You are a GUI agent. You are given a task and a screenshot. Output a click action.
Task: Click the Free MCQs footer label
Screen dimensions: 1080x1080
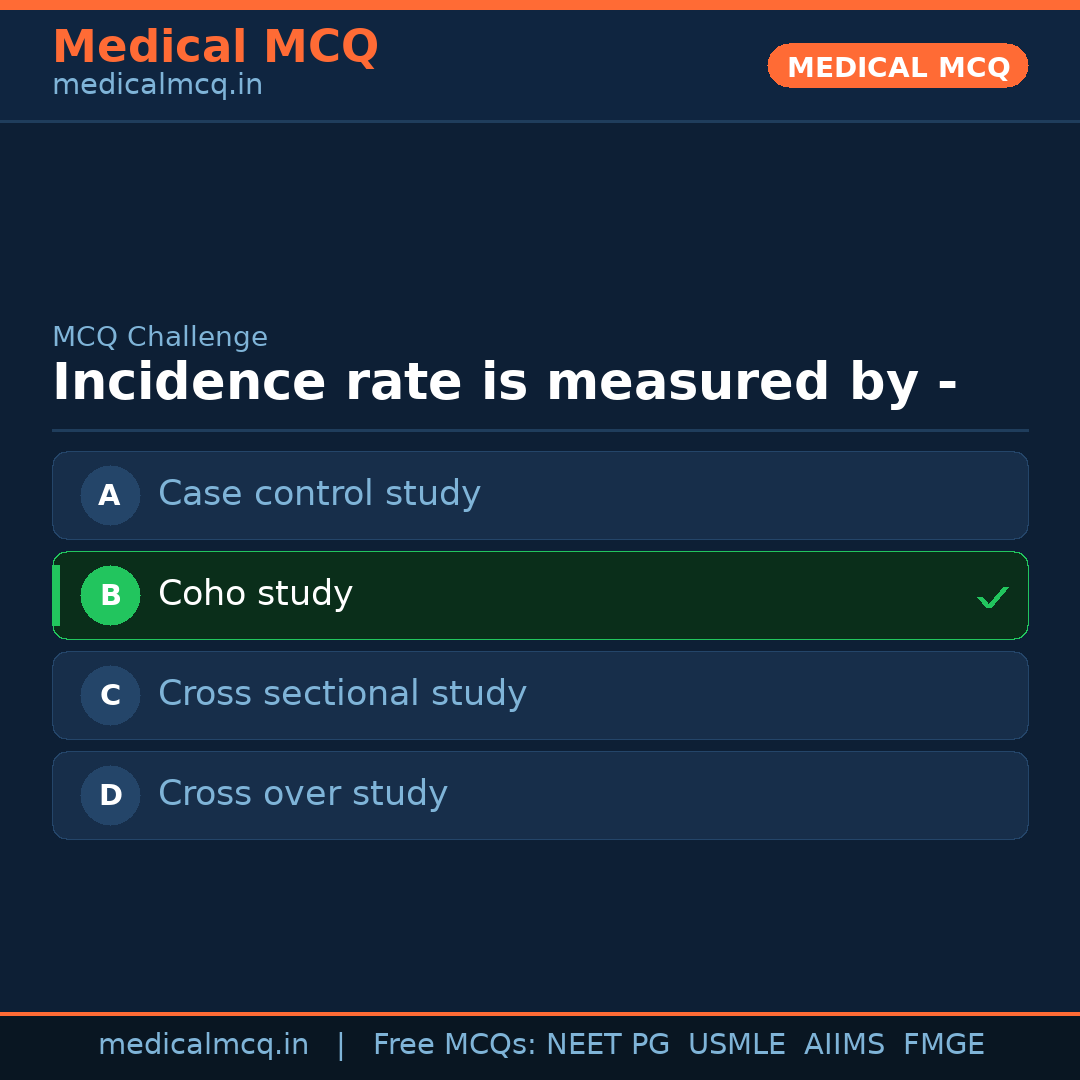[455, 1045]
